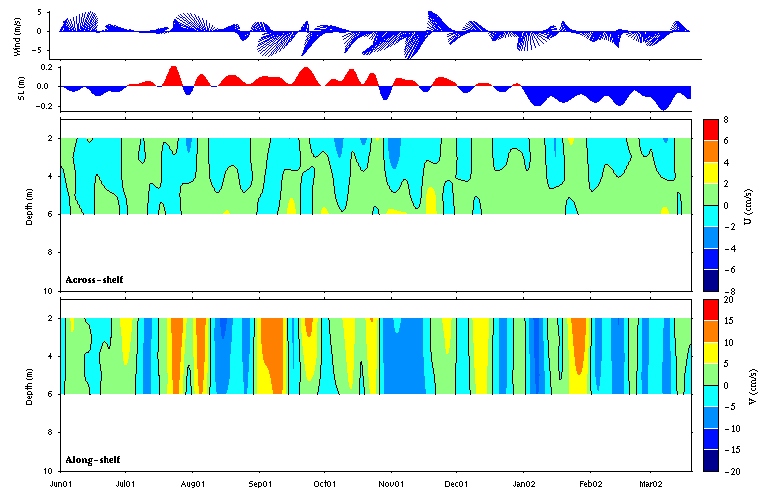The image size is (766, 501).
Task: Click the Jun01 date label
Action: pyautogui.click(x=61, y=484)
